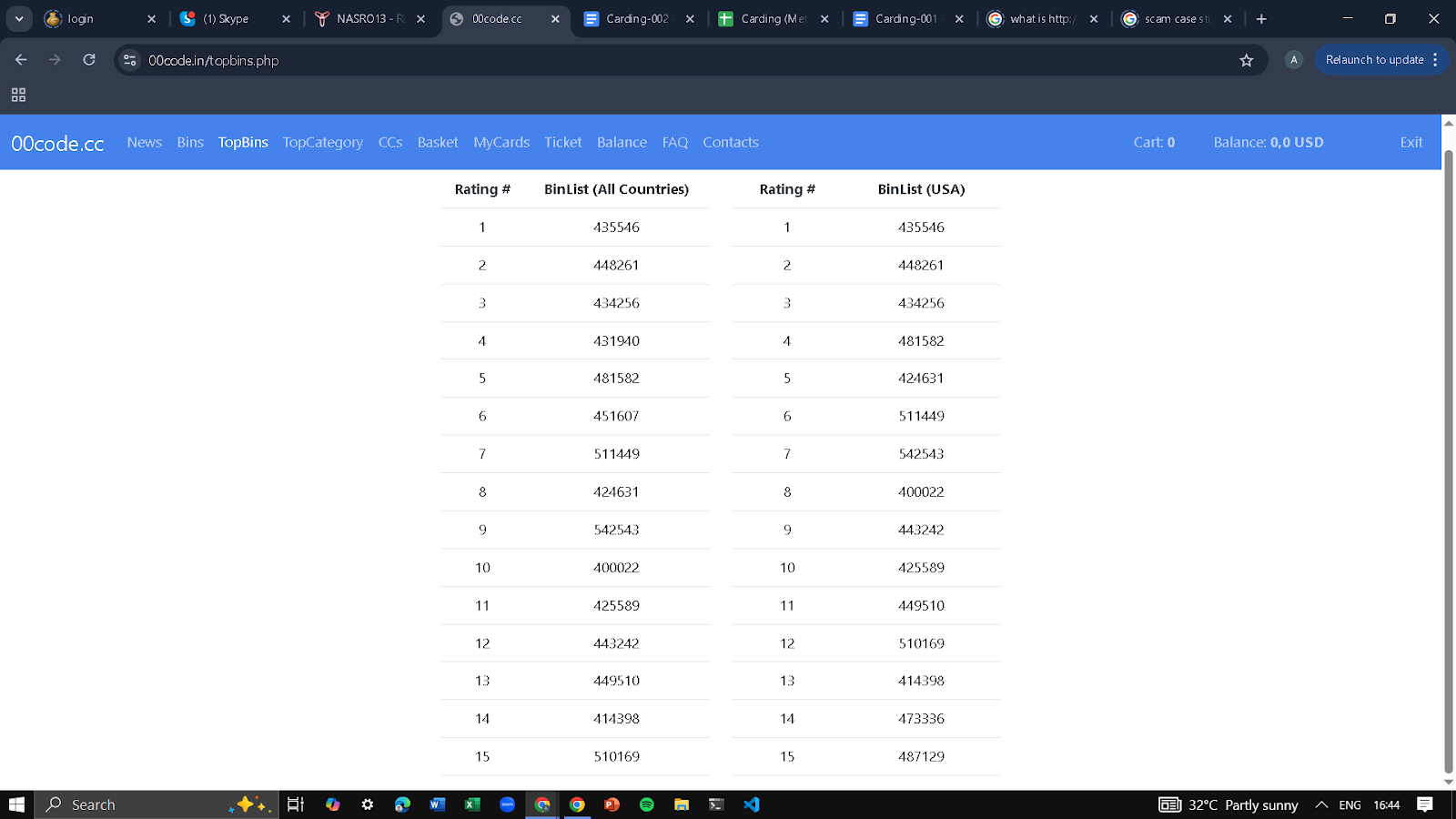Click the Relaunch to update button

coord(1374,60)
